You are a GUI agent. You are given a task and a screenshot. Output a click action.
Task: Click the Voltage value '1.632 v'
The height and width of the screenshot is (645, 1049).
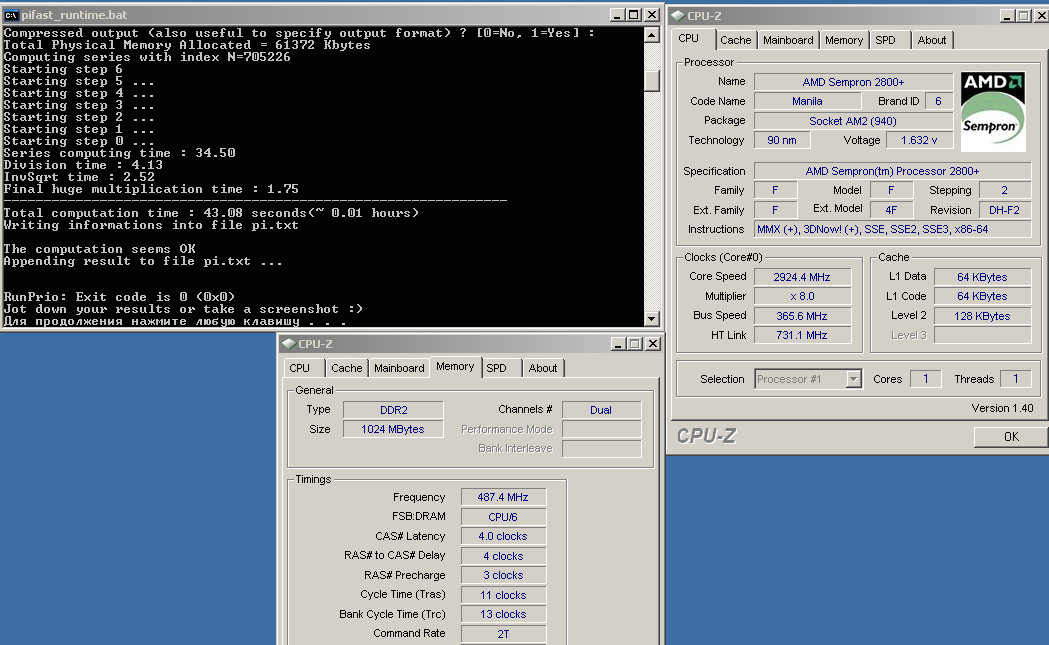coord(919,141)
